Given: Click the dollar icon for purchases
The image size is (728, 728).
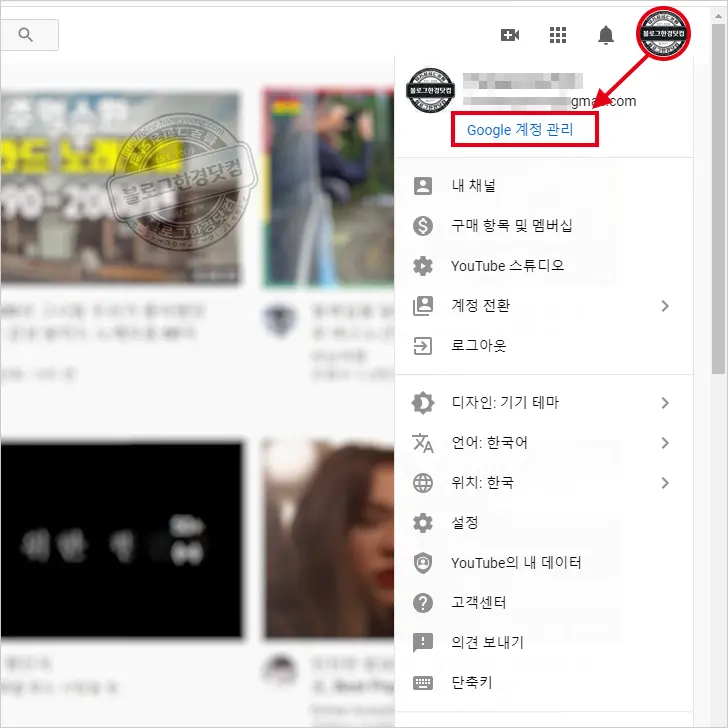Looking at the screenshot, I should (x=423, y=226).
